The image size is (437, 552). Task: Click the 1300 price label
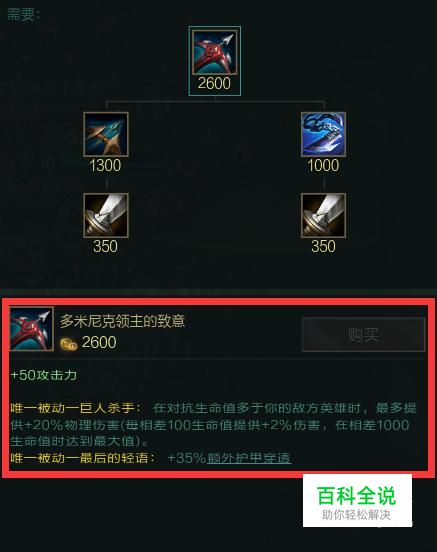105,165
